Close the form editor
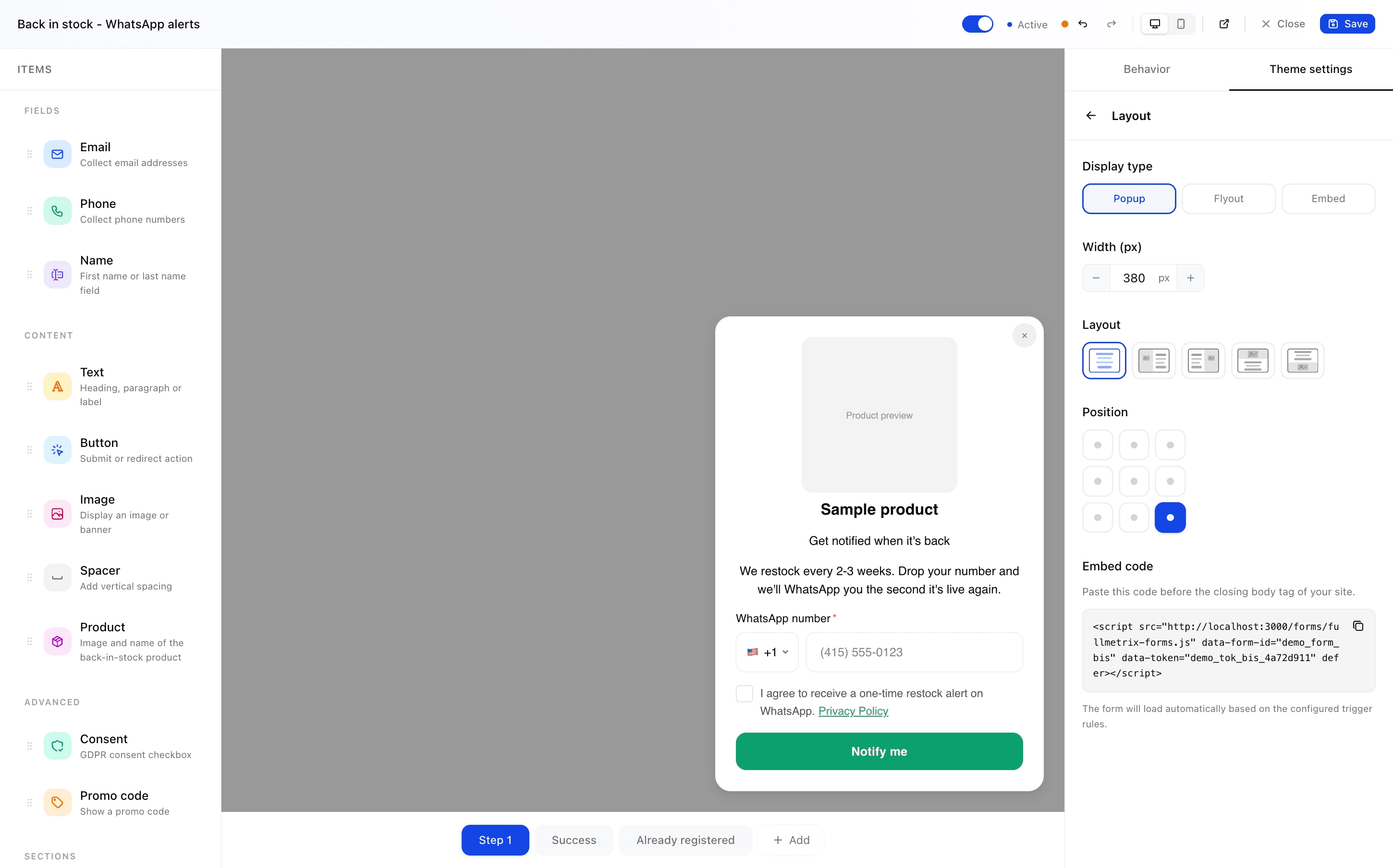 point(1283,24)
